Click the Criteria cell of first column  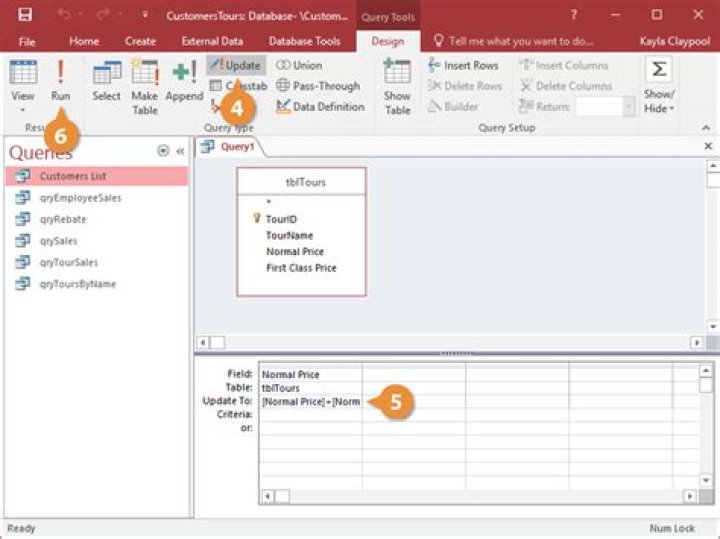(310, 415)
